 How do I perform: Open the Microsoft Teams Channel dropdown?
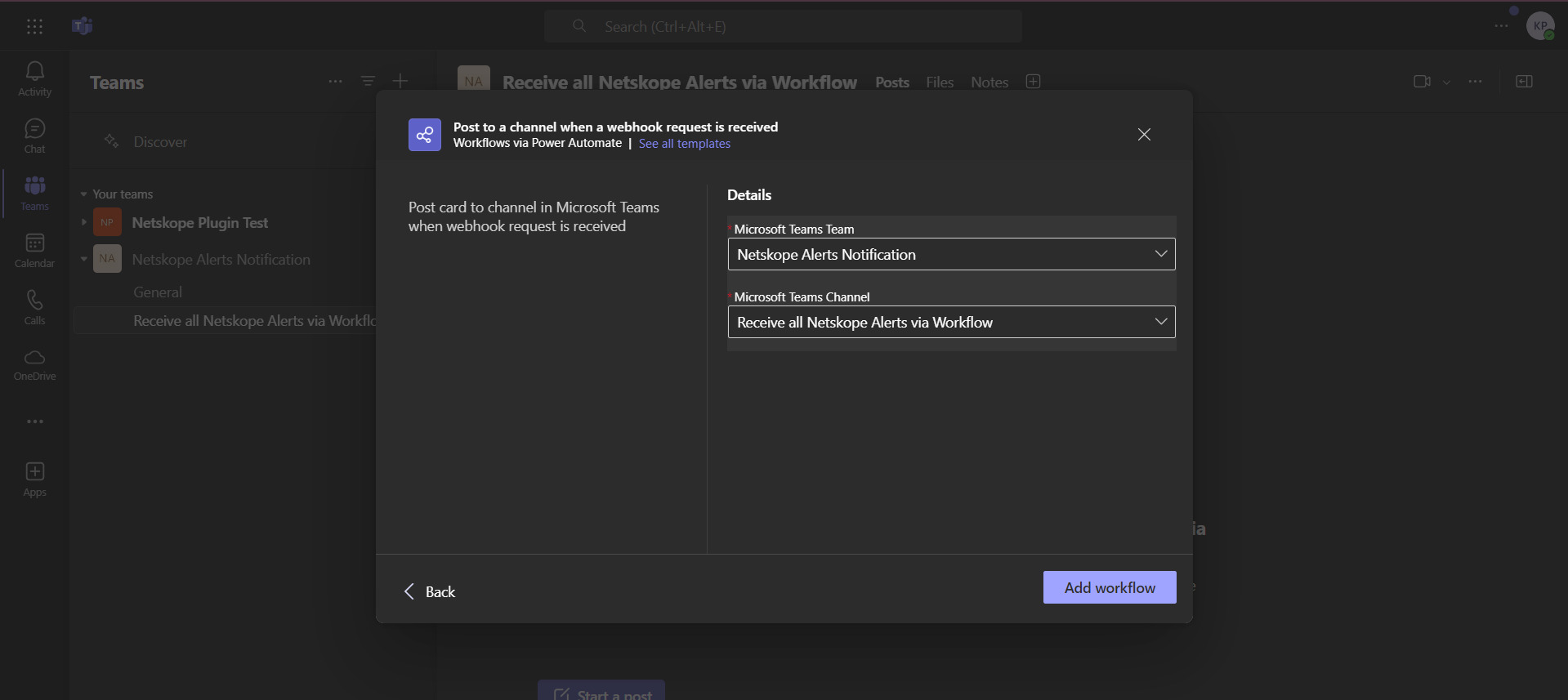pos(951,322)
